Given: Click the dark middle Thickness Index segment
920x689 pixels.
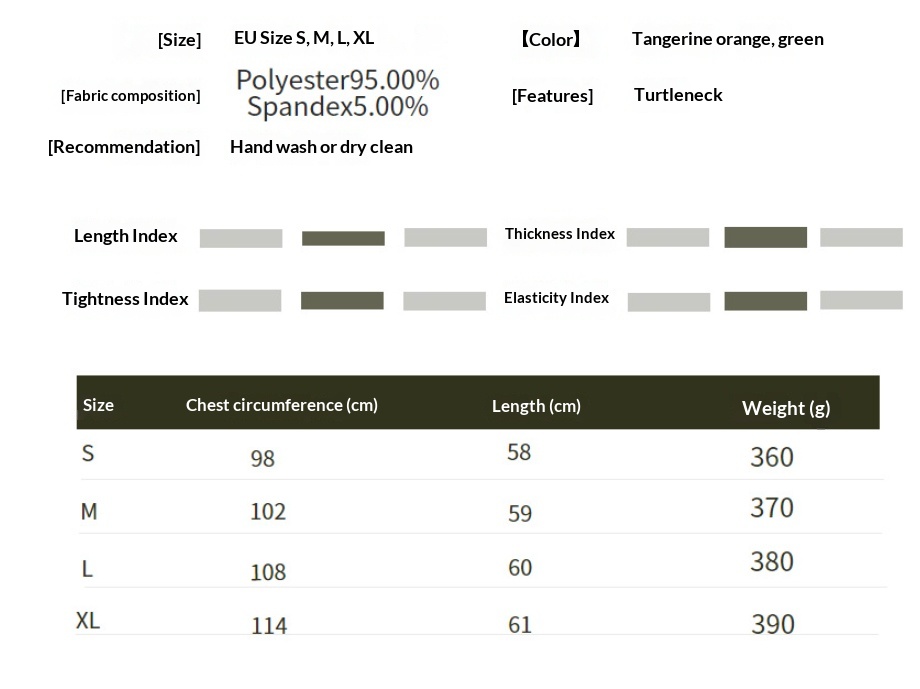Looking at the screenshot, I should (x=765, y=237).
